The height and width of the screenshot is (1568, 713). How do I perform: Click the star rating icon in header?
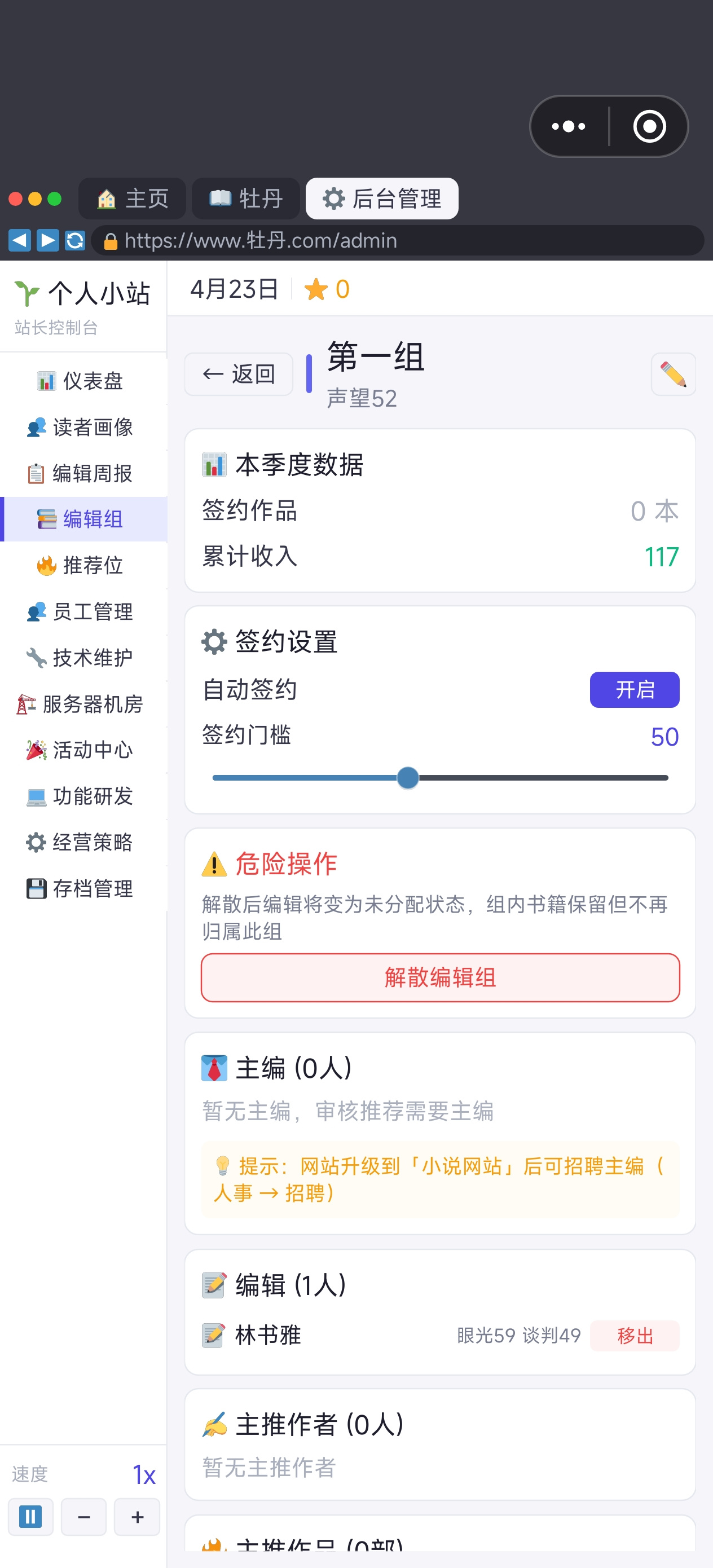(315, 289)
